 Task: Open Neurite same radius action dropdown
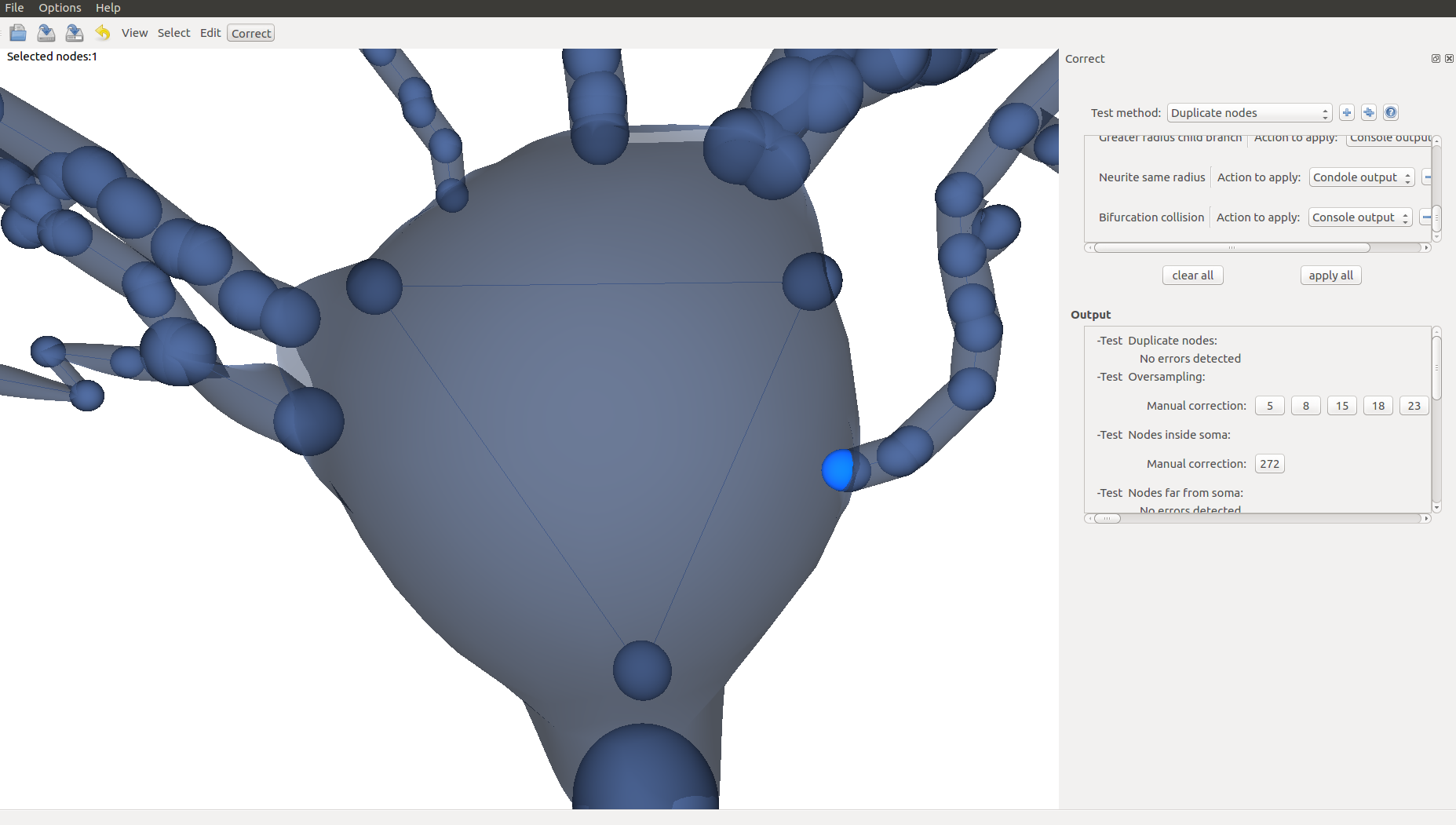(x=1361, y=177)
